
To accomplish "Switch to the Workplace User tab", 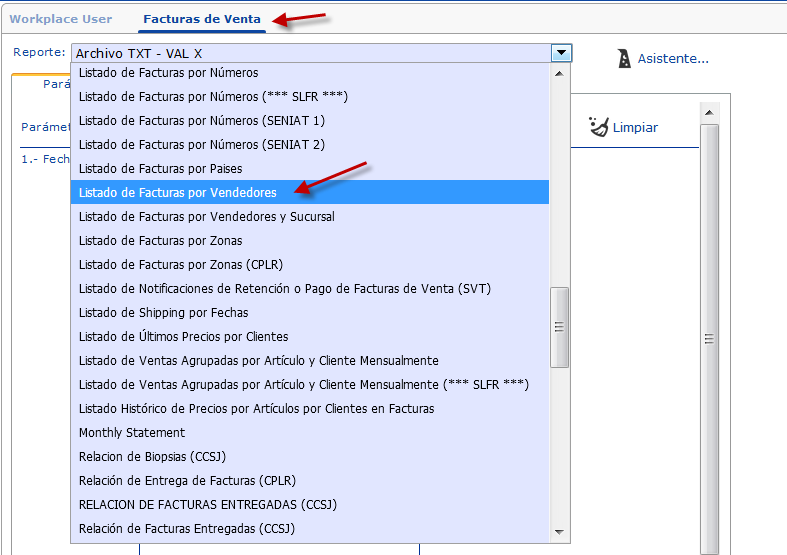I will 61,19.
